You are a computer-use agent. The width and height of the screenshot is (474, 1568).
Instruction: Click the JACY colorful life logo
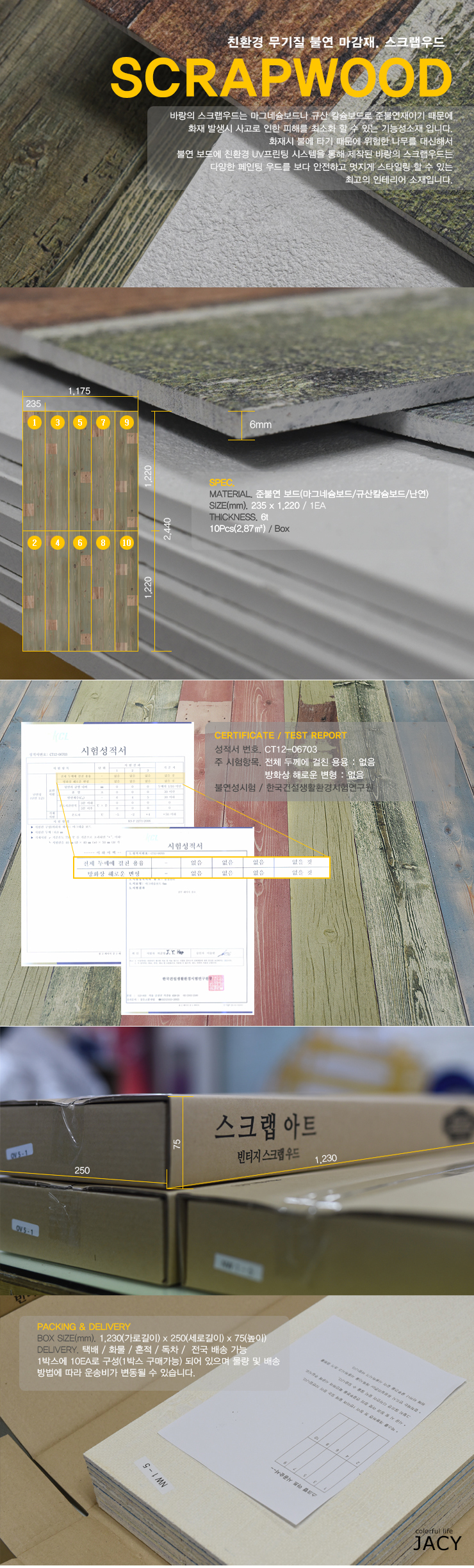coord(437,1541)
